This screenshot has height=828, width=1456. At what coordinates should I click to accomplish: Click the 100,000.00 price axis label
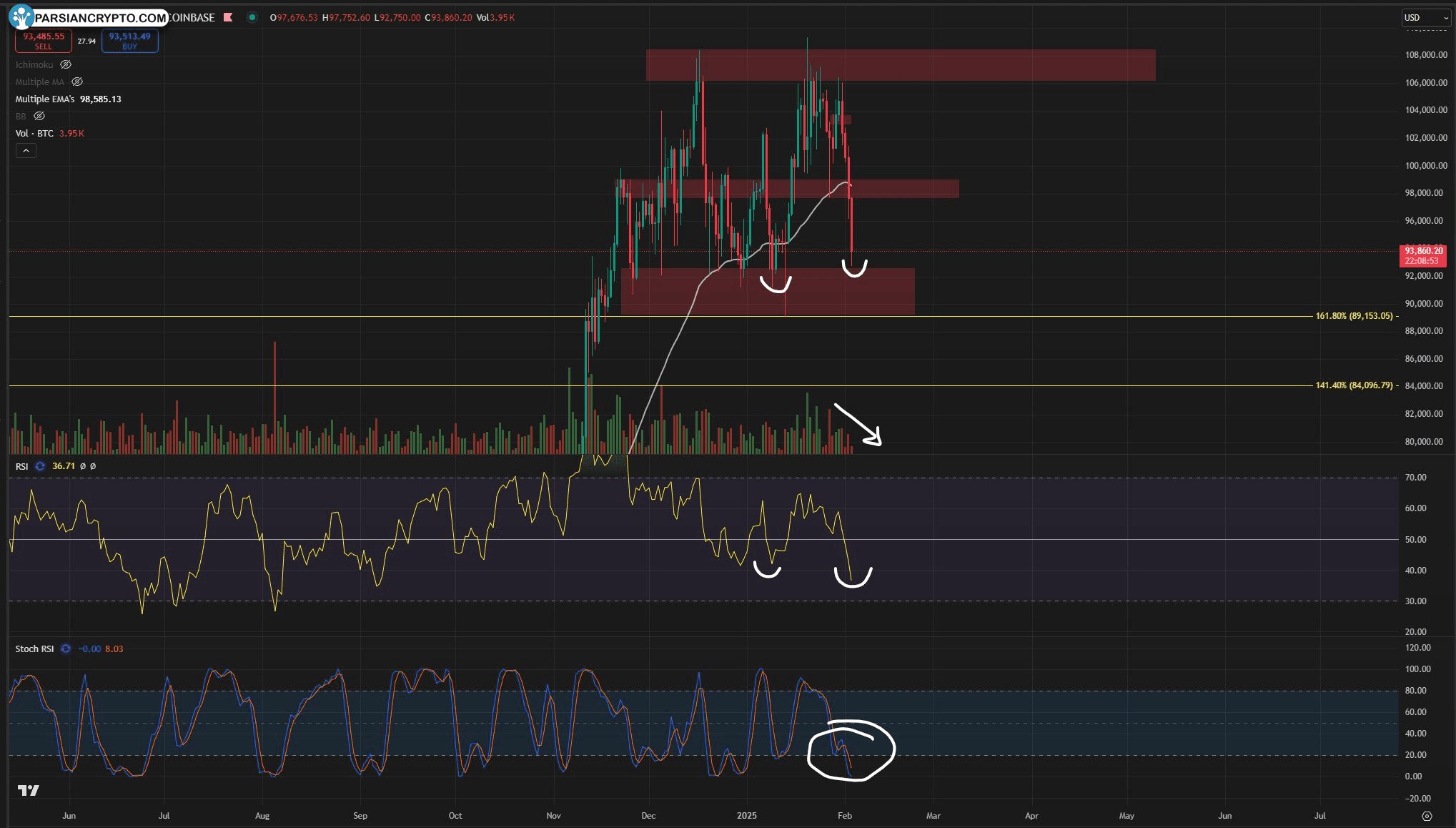coord(1426,165)
